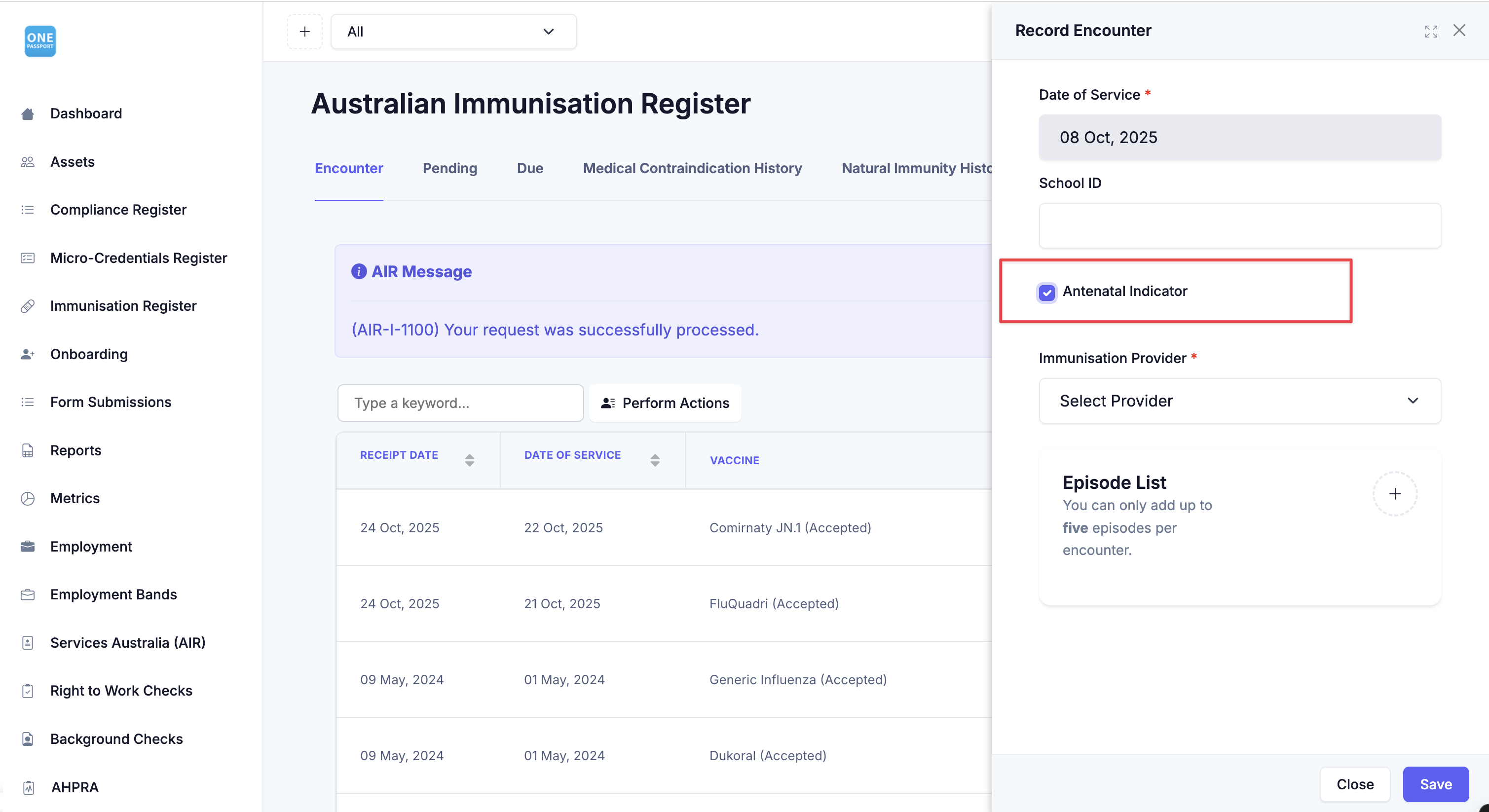Screen dimensions: 1489x812
Task: Click the Close button in footer
Action: pos(1354,784)
